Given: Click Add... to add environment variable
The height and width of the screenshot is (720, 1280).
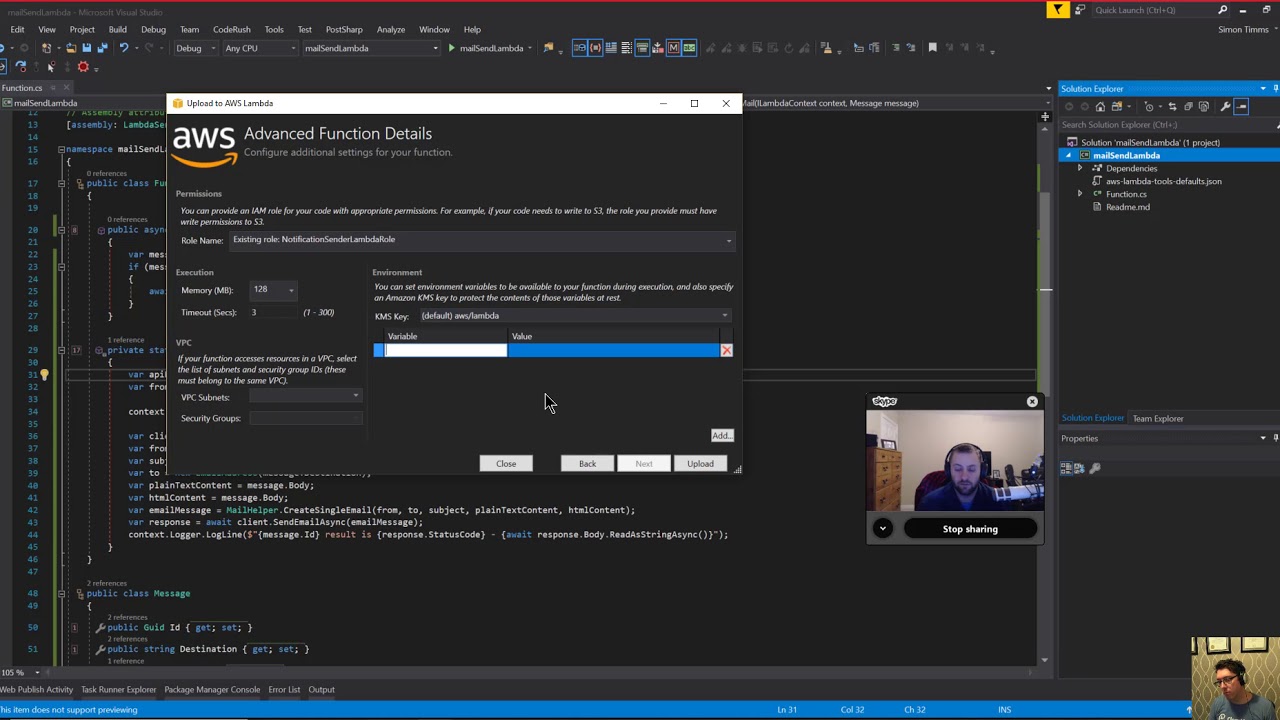Looking at the screenshot, I should [721, 435].
